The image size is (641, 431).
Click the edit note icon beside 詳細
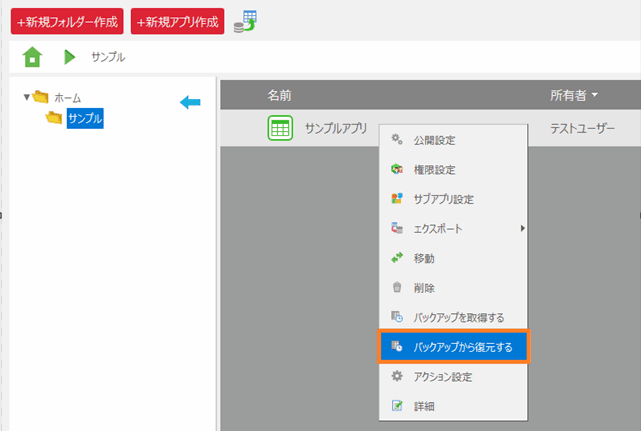pos(397,405)
